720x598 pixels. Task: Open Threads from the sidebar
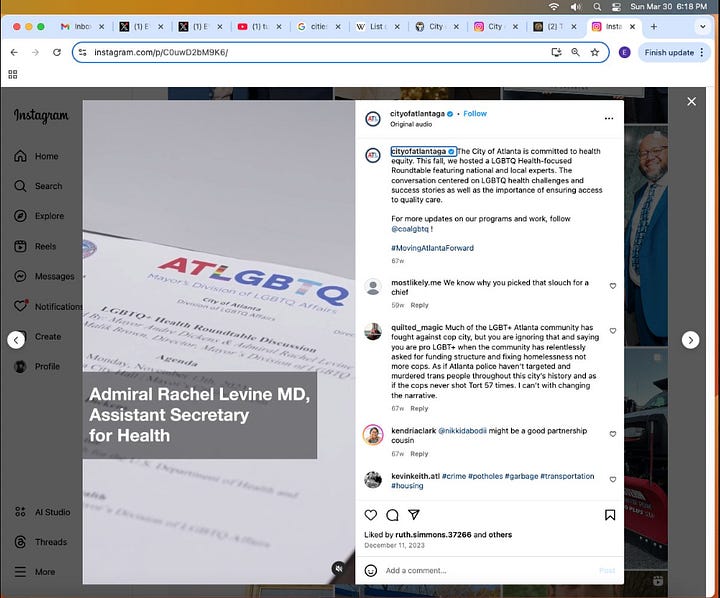tap(40, 542)
